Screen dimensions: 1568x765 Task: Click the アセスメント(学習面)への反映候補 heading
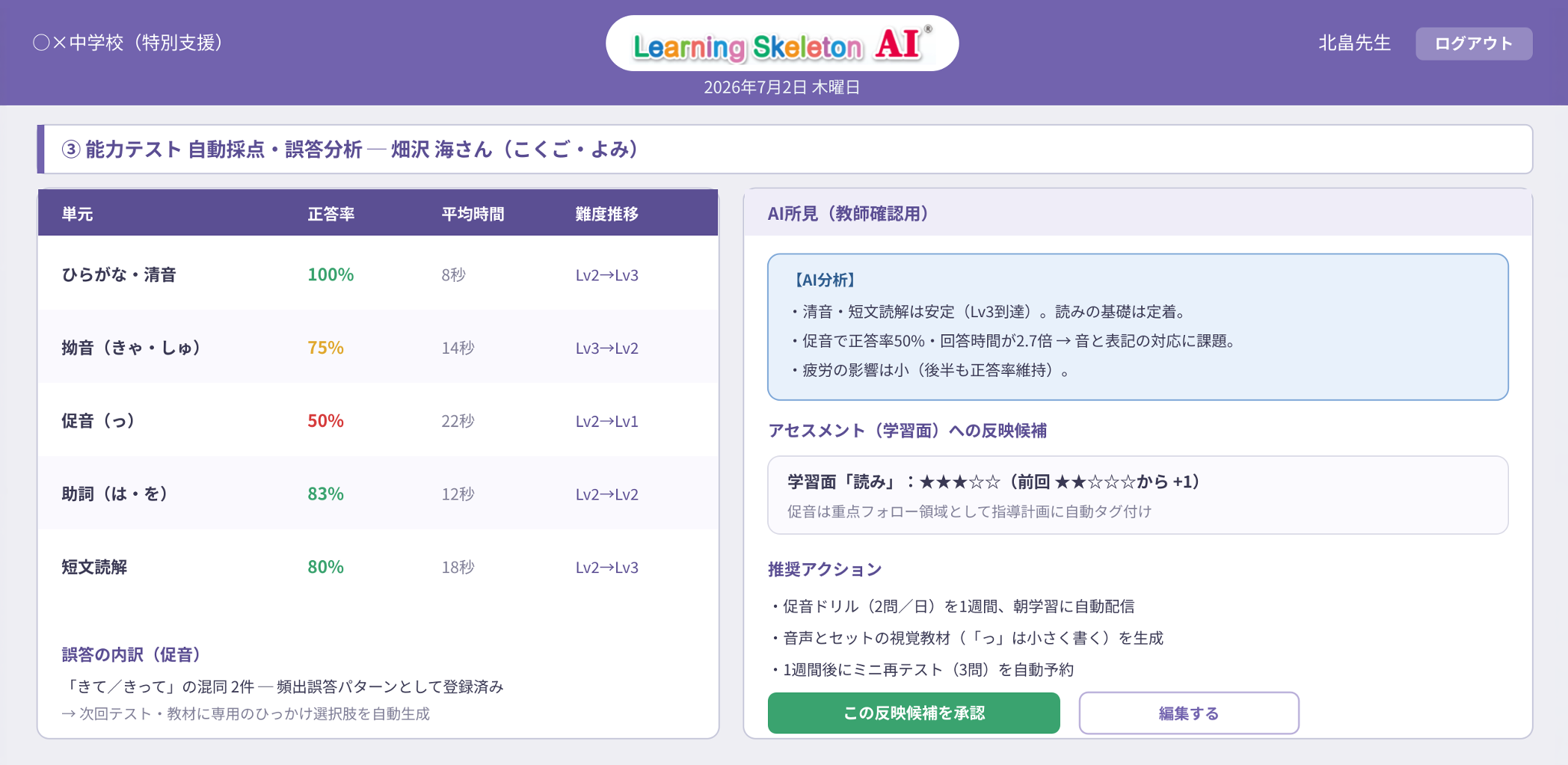click(x=907, y=431)
